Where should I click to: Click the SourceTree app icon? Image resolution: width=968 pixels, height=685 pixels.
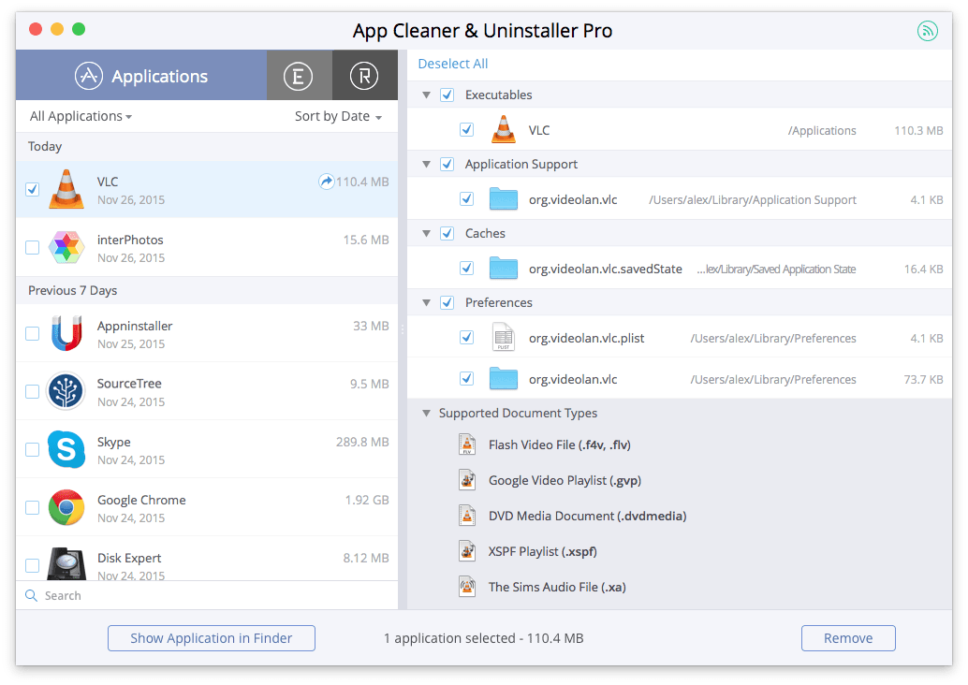click(65, 391)
